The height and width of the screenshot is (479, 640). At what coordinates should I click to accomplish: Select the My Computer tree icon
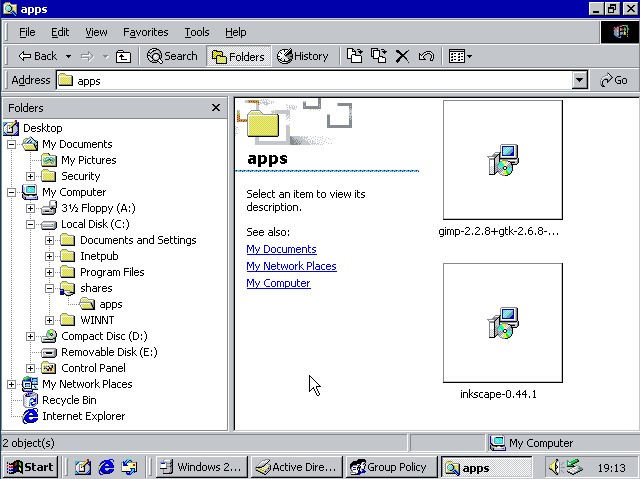(x=30, y=192)
